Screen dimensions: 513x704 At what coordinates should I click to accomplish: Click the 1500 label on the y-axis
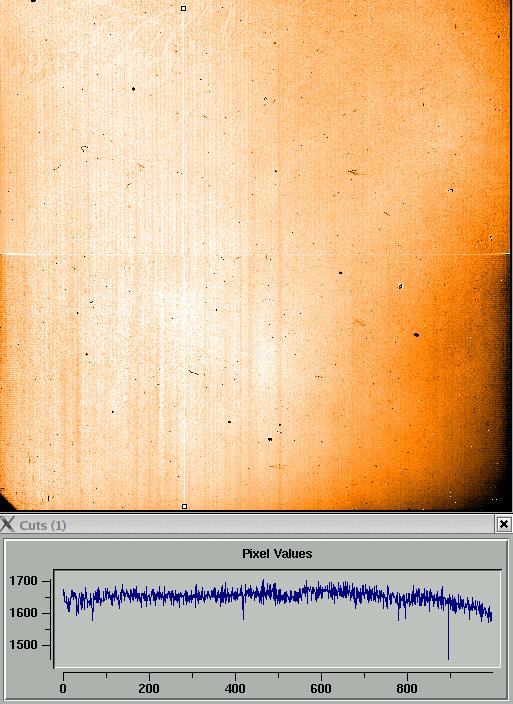click(x=23, y=645)
